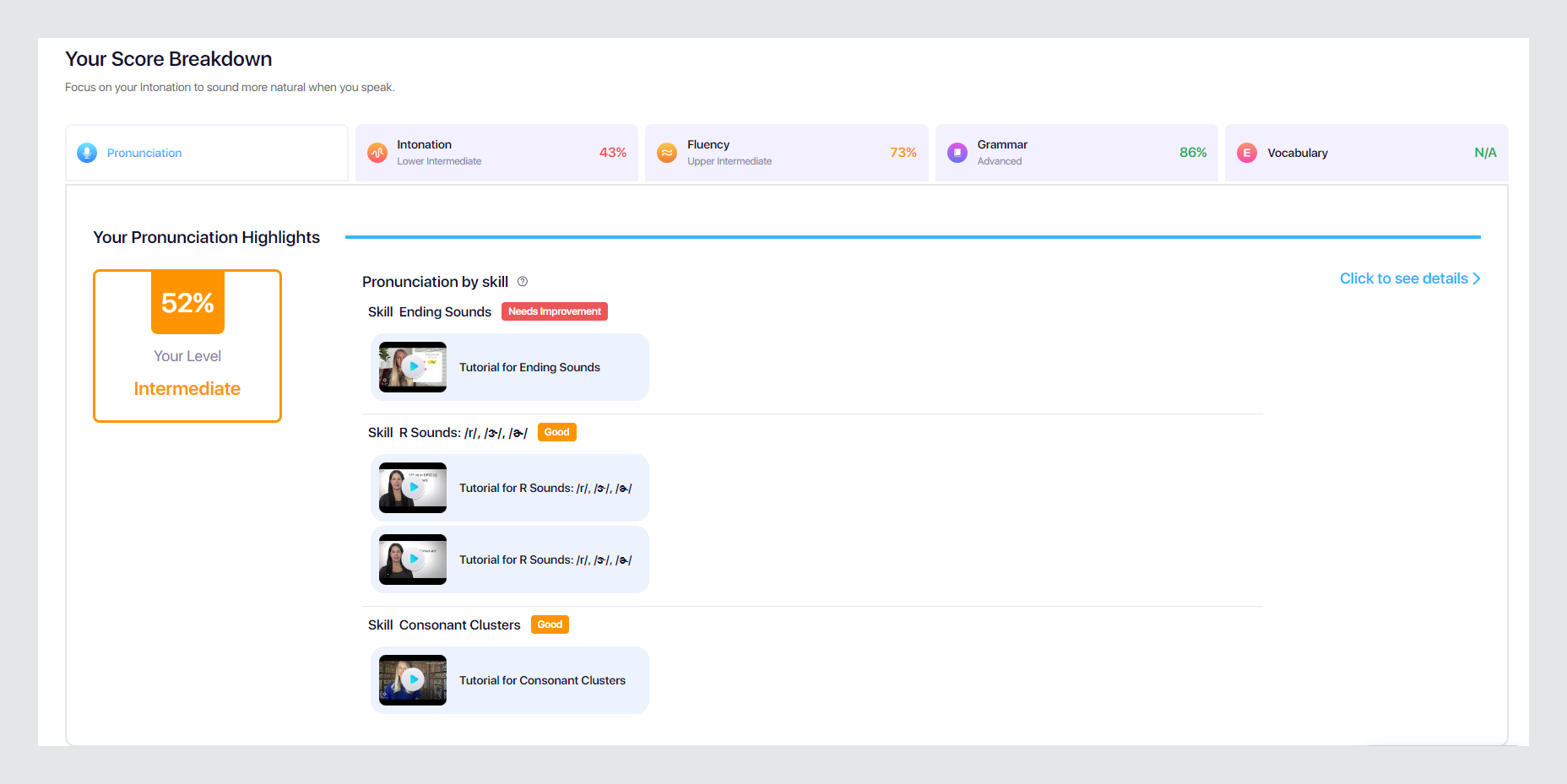This screenshot has height=784, width=1567.
Task: Click the Pronunciation microphone icon
Action: (87, 153)
